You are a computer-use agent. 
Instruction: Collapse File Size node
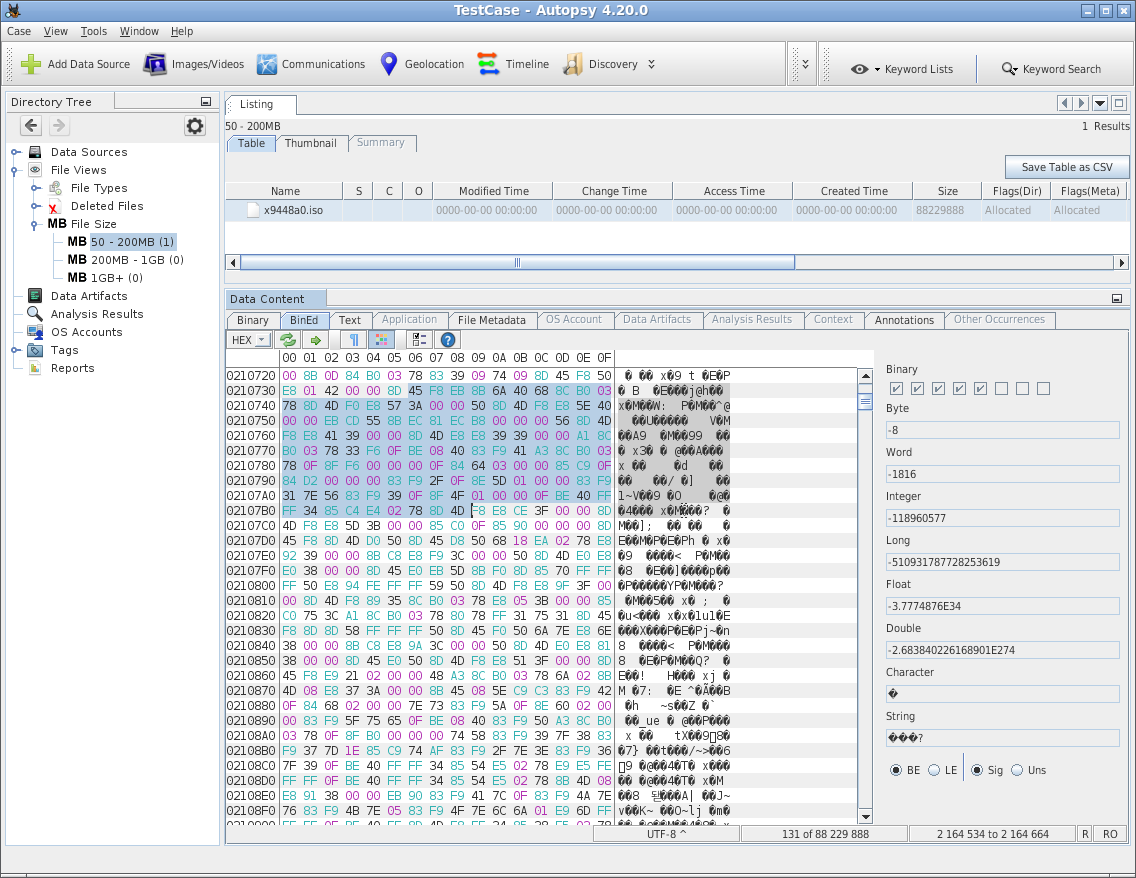point(36,225)
